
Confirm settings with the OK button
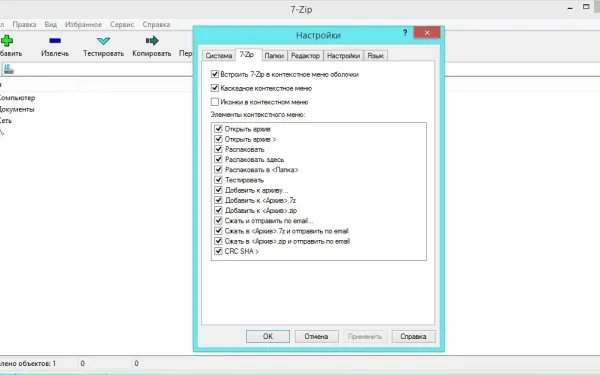[268, 336]
